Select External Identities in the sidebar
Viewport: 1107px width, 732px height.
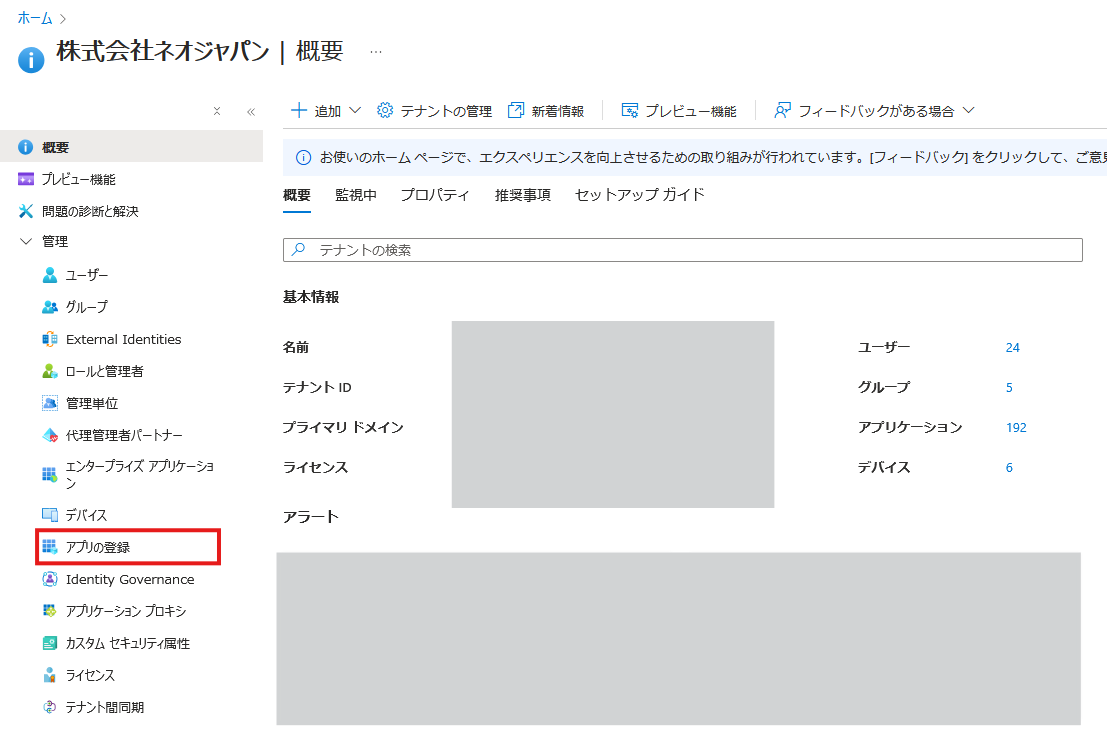coord(124,339)
